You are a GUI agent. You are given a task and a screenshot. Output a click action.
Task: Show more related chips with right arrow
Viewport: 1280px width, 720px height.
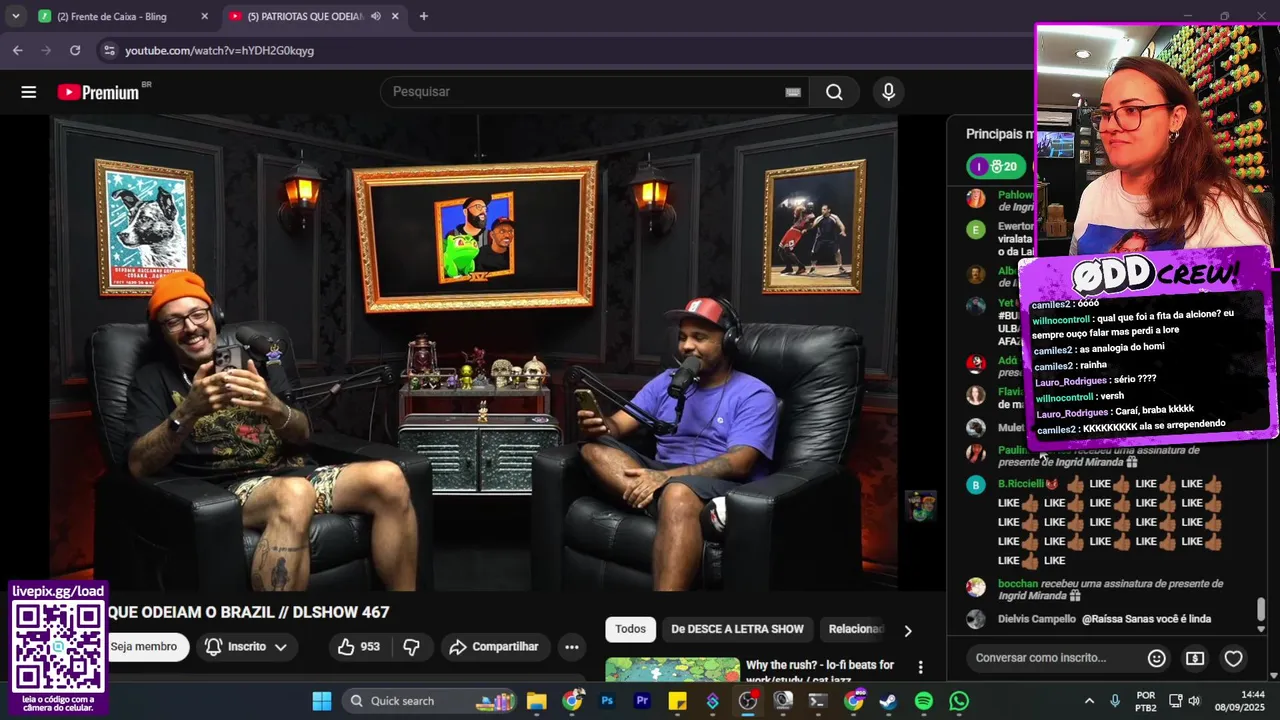point(908,631)
